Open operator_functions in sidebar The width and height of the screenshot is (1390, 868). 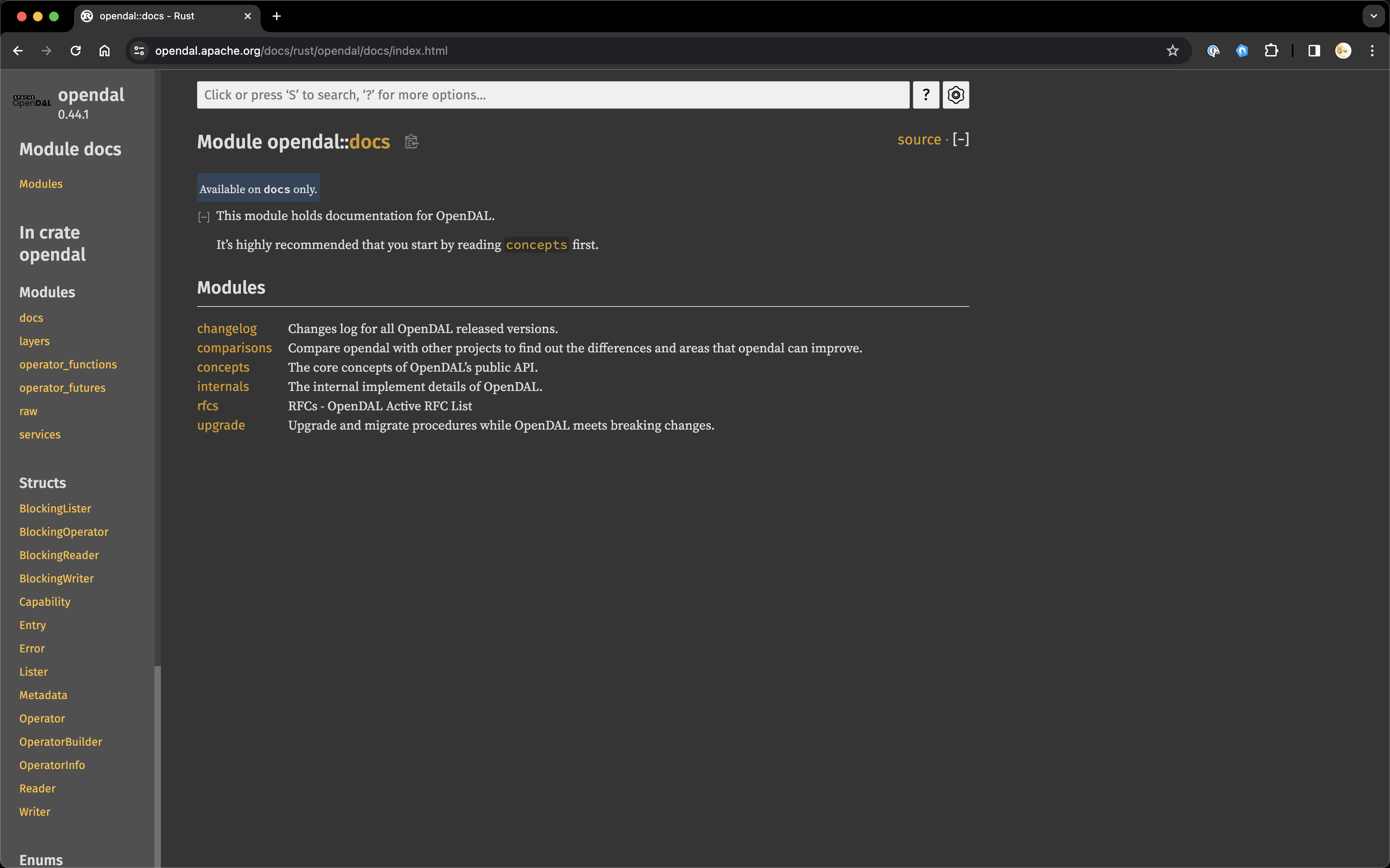[x=68, y=364]
